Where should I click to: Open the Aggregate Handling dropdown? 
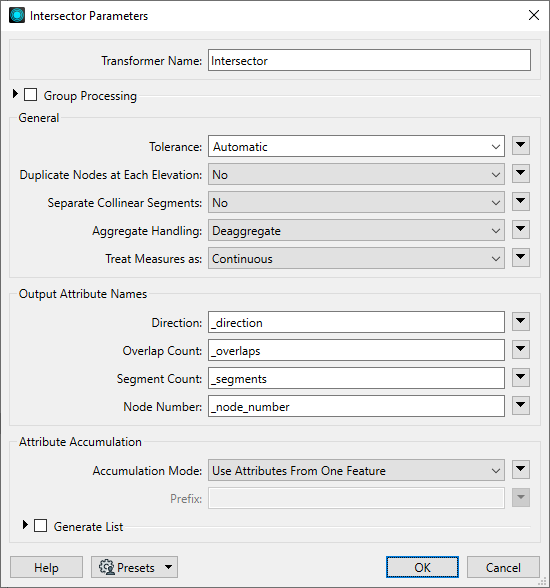click(x=356, y=231)
